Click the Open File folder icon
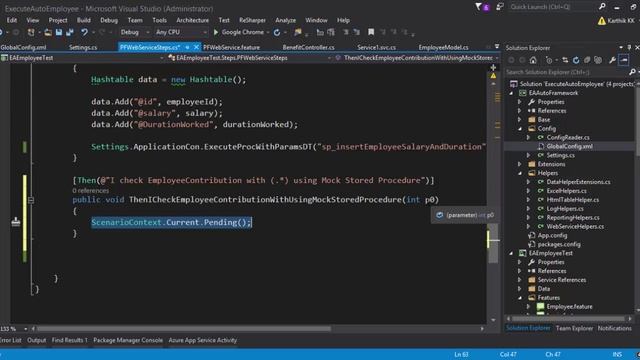 [48, 32]
